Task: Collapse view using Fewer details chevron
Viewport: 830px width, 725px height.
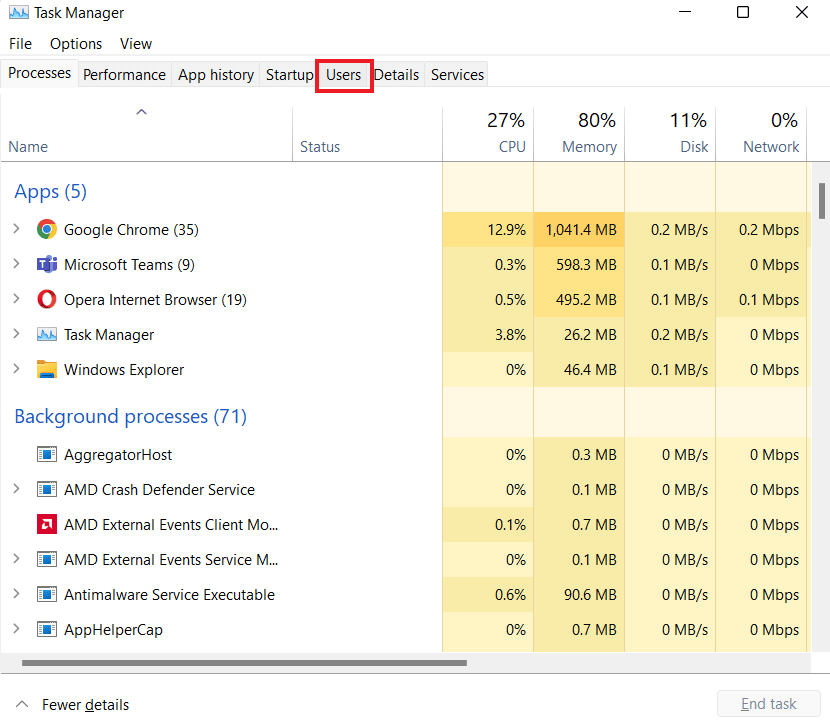Action: click(22, 704)
